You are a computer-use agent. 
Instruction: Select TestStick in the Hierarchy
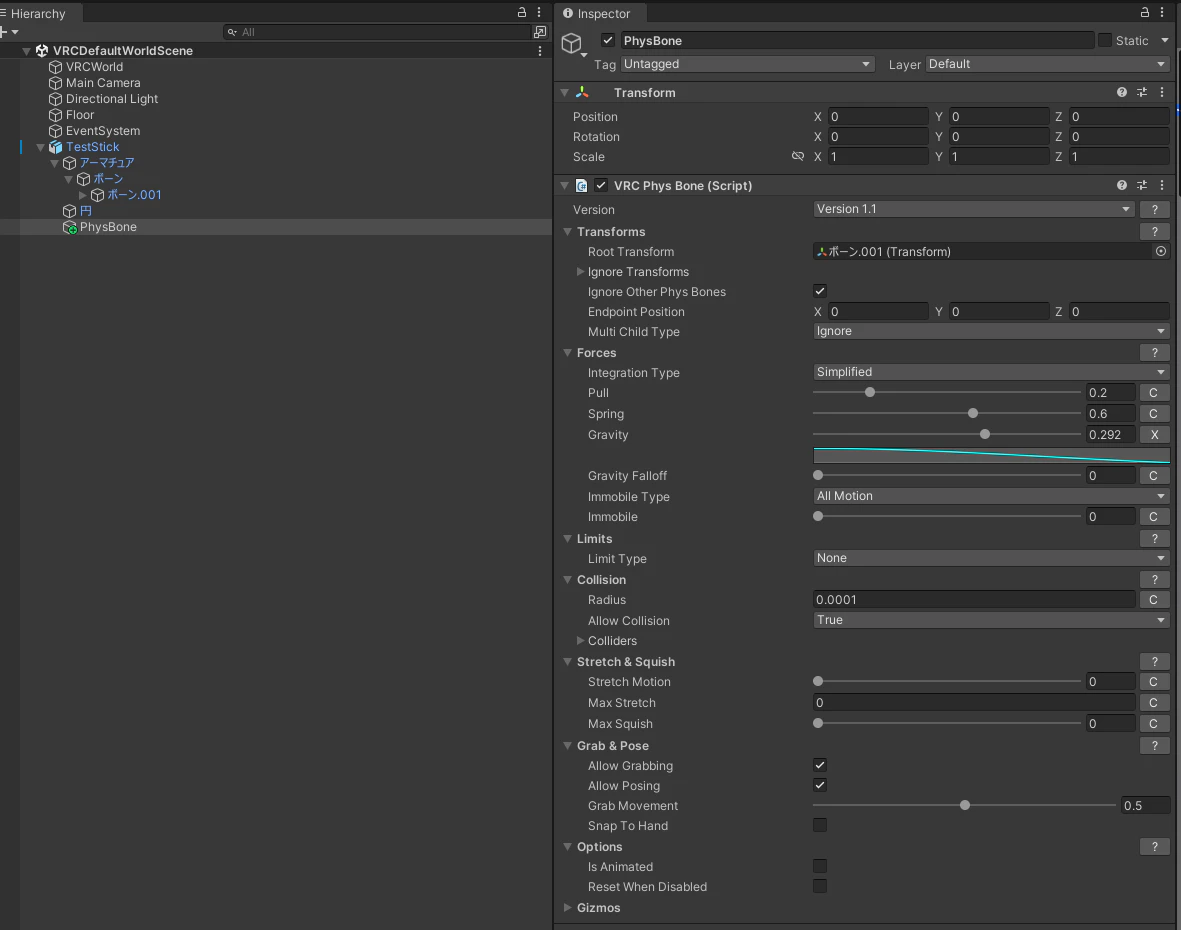click(92, 147)
